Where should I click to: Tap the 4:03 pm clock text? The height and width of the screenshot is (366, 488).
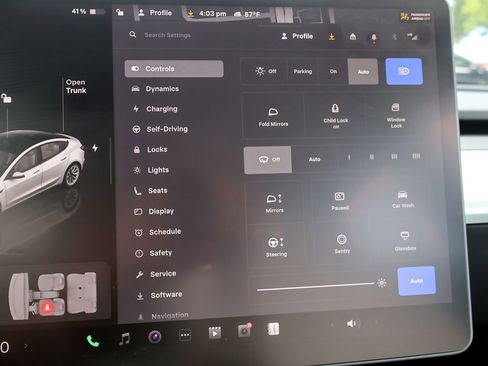click(x=212, y=14)
